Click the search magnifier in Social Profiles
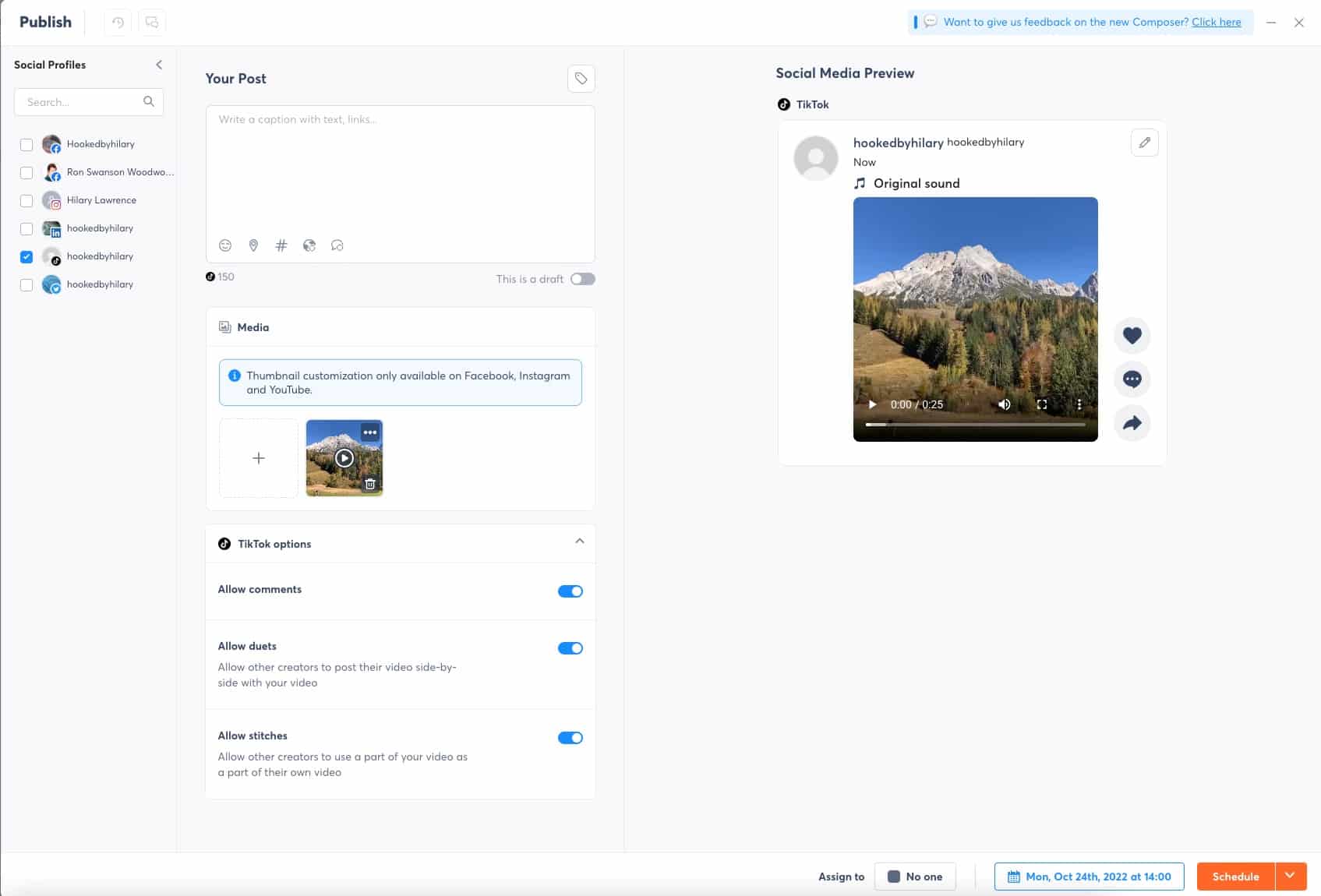The image size is (1321, 896). [x=149, y=101]
